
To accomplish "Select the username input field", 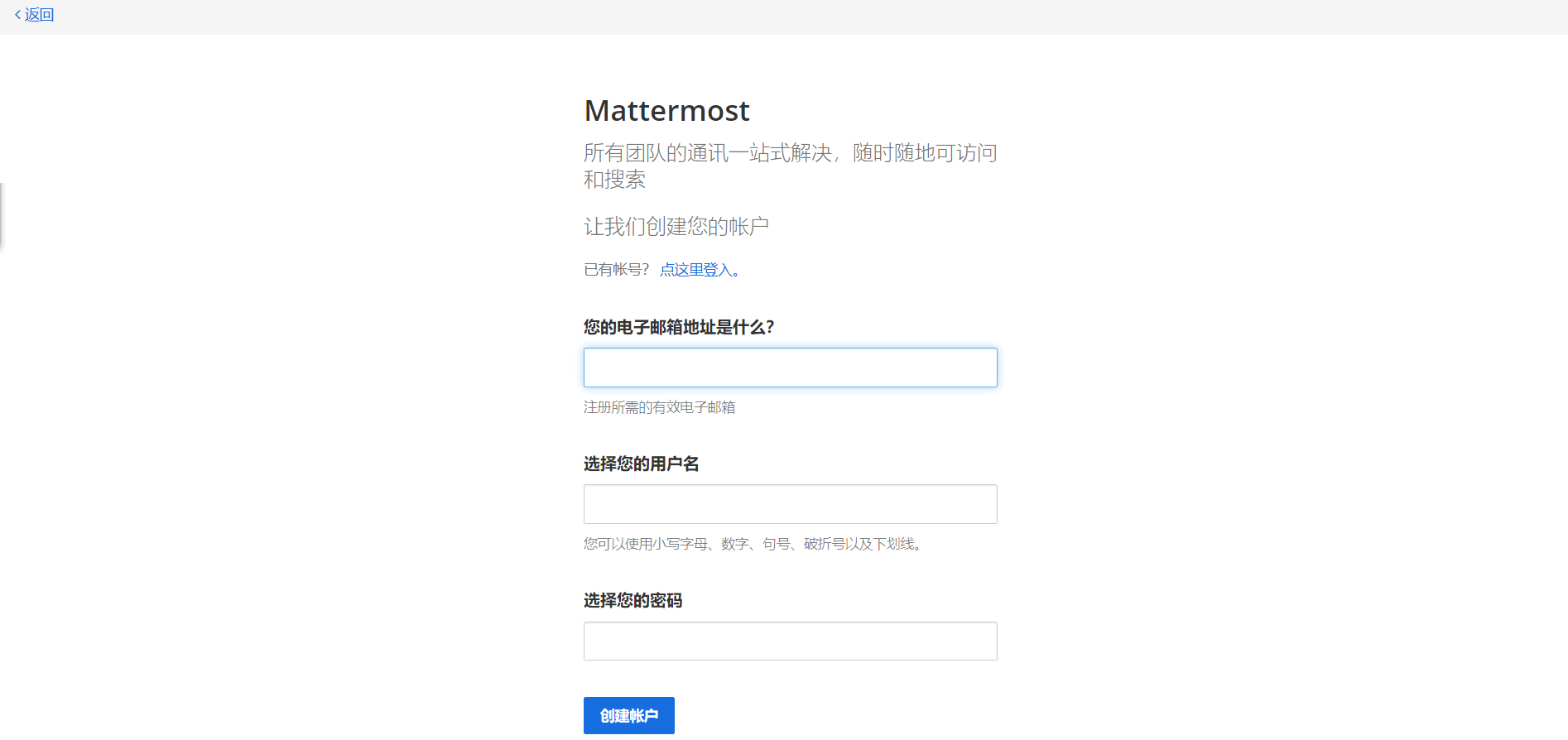I will point(790,504).
